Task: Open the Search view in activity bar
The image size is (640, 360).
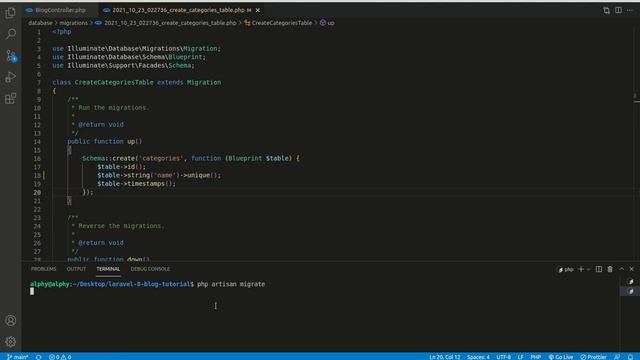Action: click(11, 33)
